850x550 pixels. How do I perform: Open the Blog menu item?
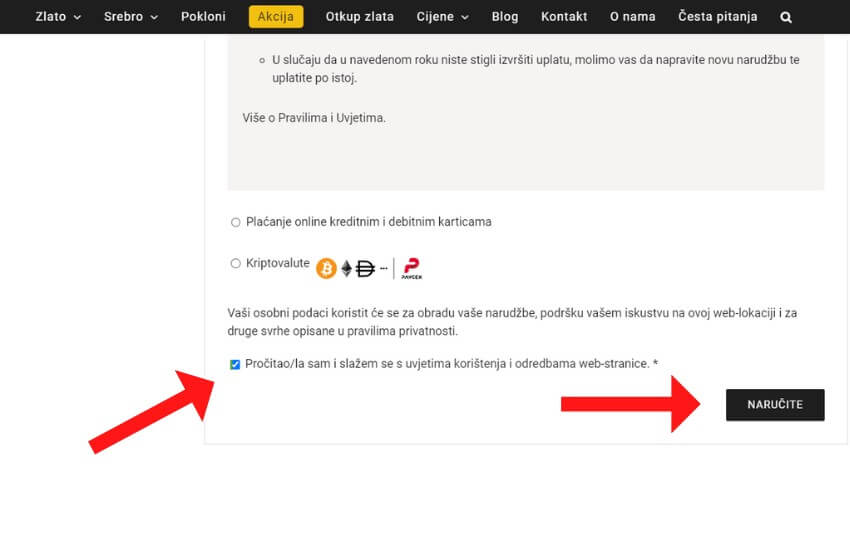[x=505, y=17]
